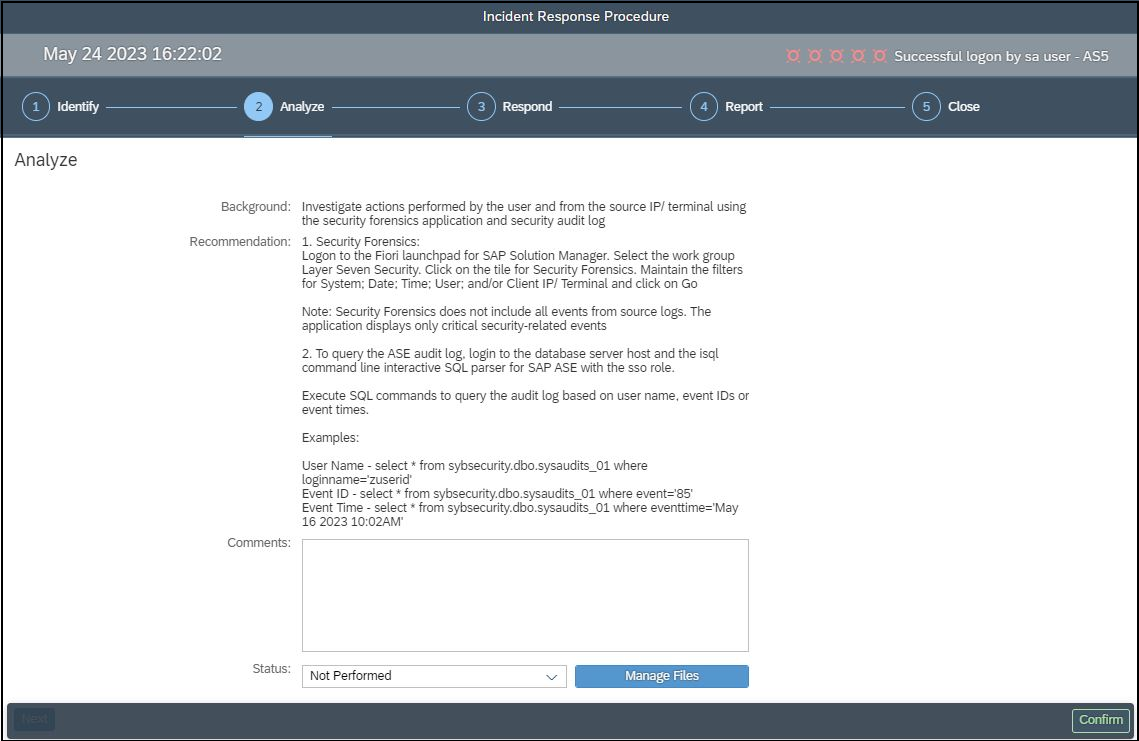This screenshot has height=741, width=1139.
Task: Click the middle red severity alert icon
Action: coord(836,56)
